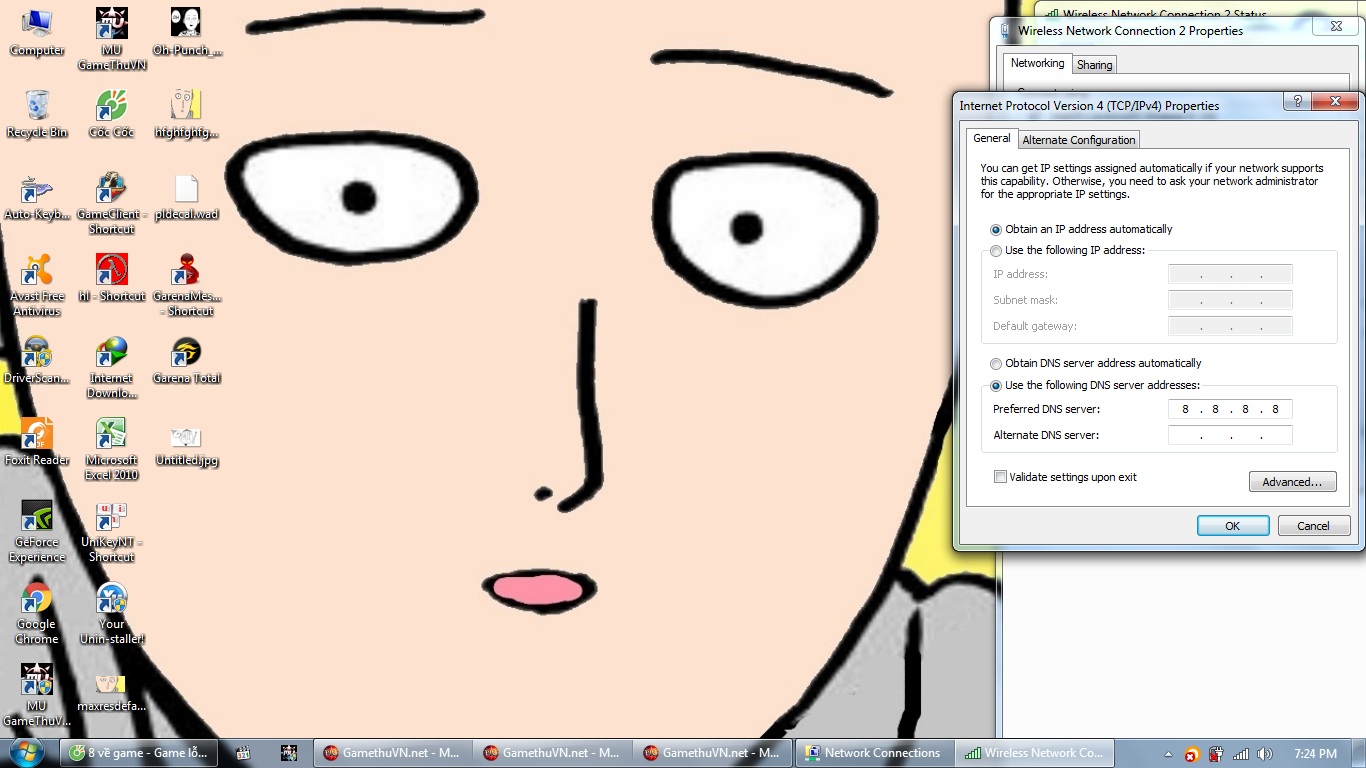This screenshot has width=1366, height=768.
Task: Open the Computer desktop icon
Action: click(37, 32)
